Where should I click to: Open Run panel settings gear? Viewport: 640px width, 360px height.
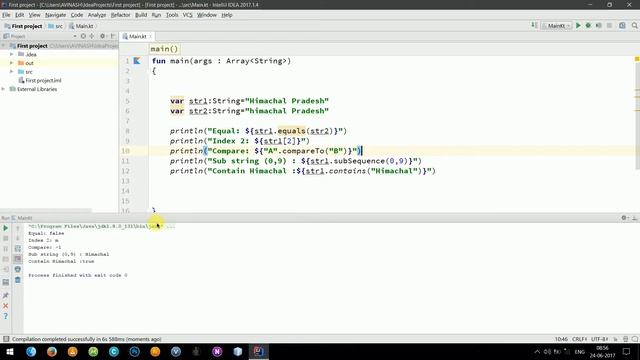tap(624, 218)
